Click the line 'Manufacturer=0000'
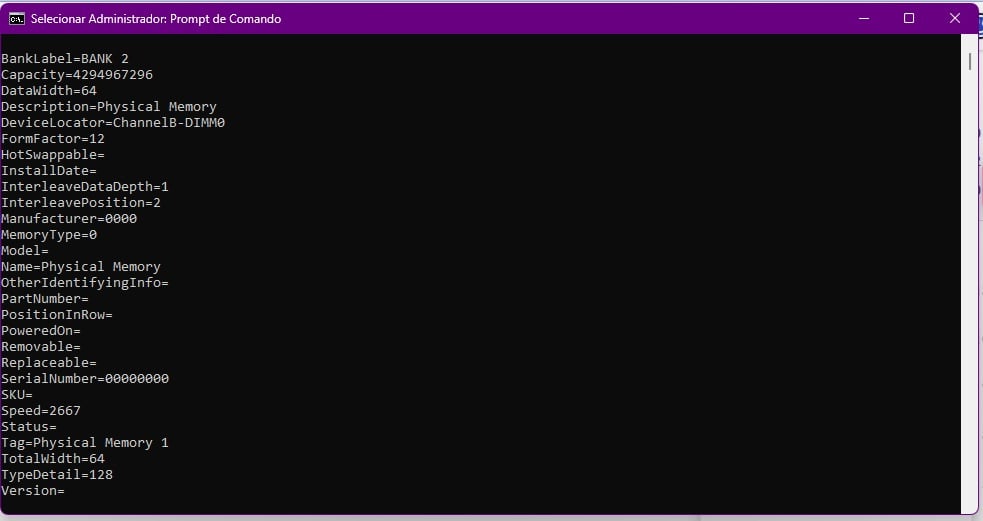 coord(69,219)
